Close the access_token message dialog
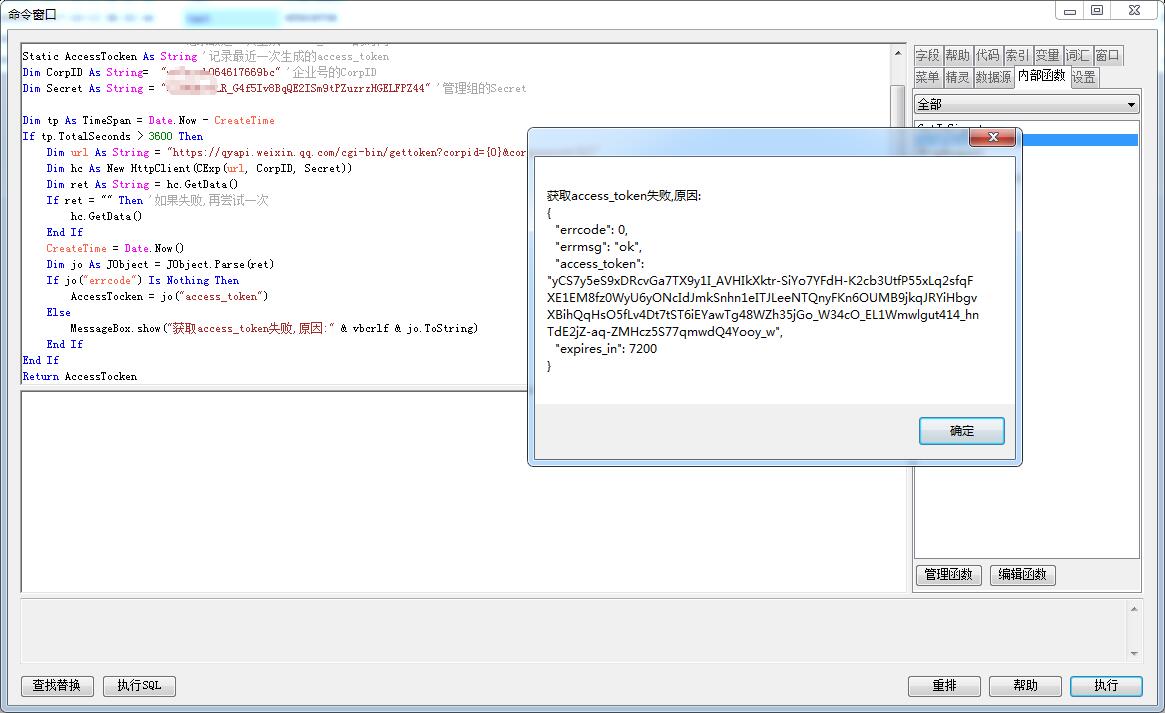The width and height of the screenshot is (1165, 713). coord(992,137)
